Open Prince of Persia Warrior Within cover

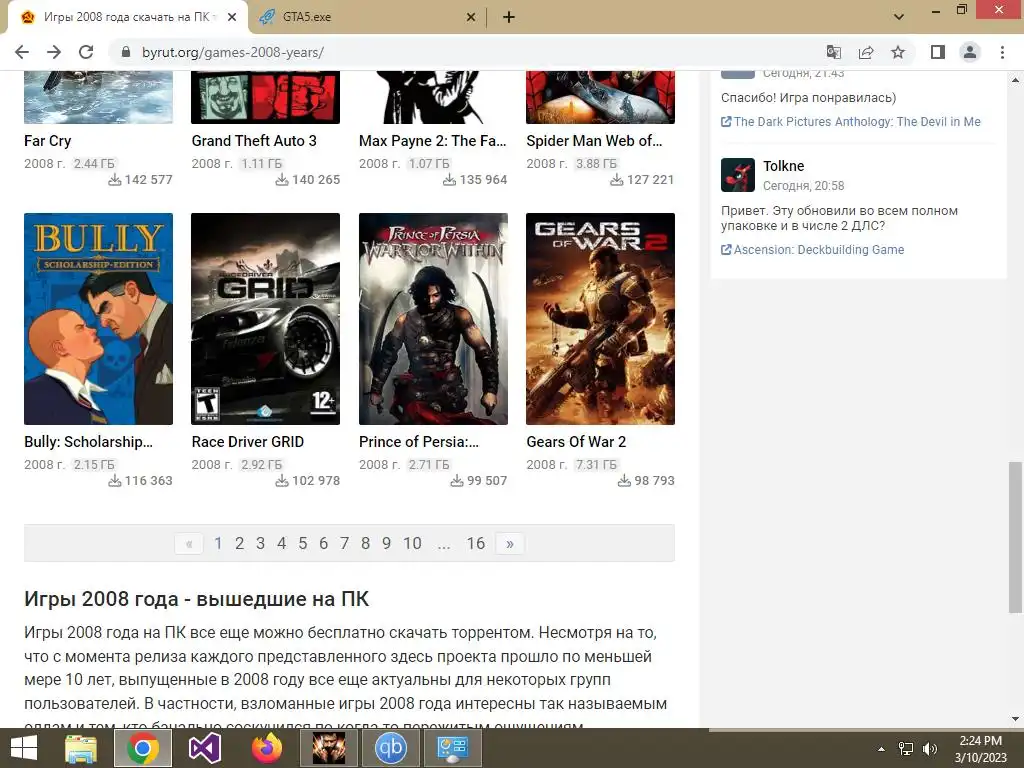pos(433,319)
